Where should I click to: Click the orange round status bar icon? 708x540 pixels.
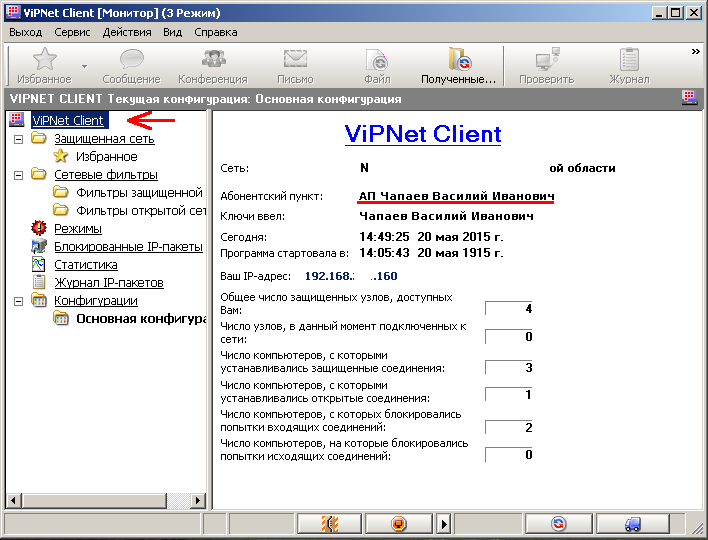(x=398, y=524)
